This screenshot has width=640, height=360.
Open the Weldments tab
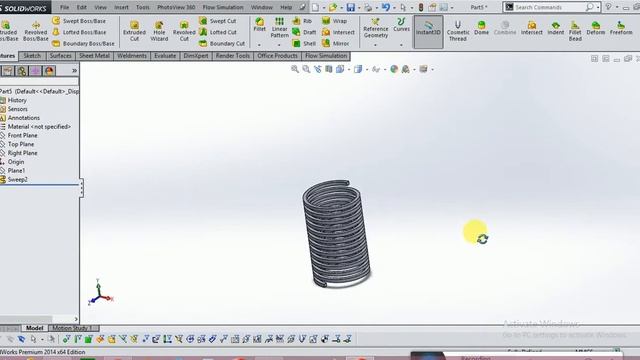132,56
